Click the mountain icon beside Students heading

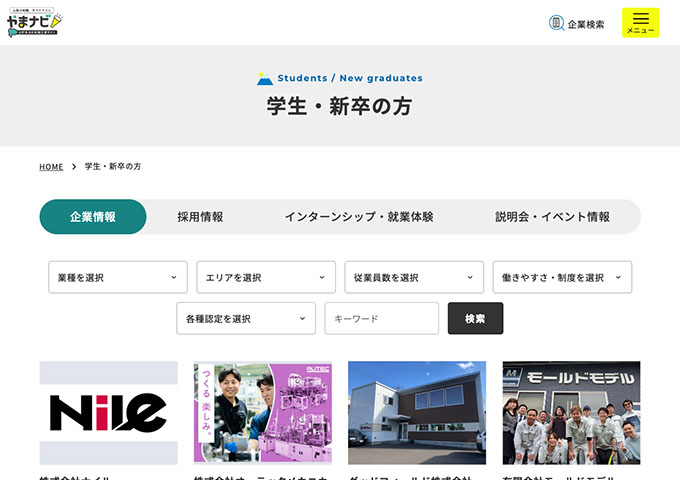[x=265, y=78]
